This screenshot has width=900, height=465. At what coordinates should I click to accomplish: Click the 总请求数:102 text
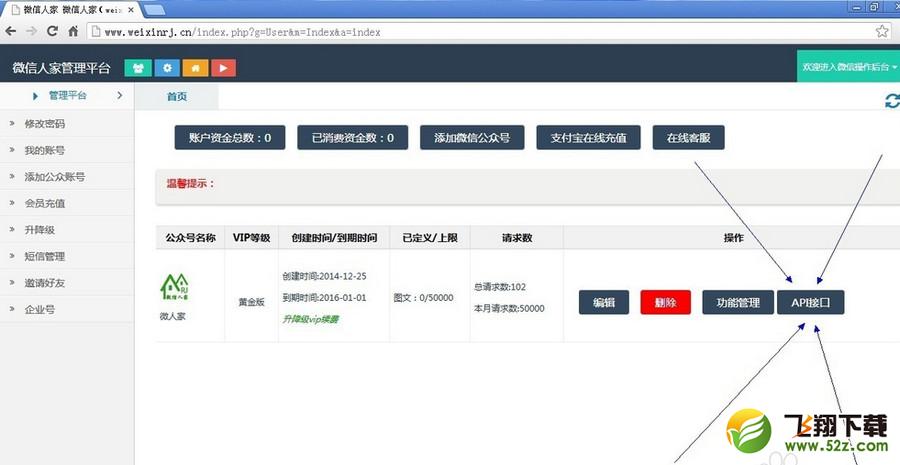click(500, 286)
